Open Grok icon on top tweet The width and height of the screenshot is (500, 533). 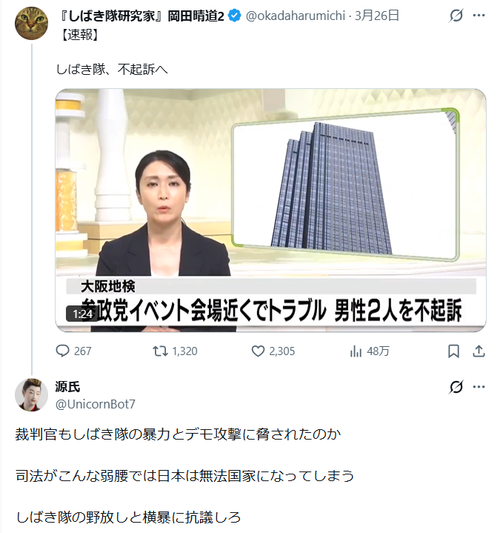456,15
